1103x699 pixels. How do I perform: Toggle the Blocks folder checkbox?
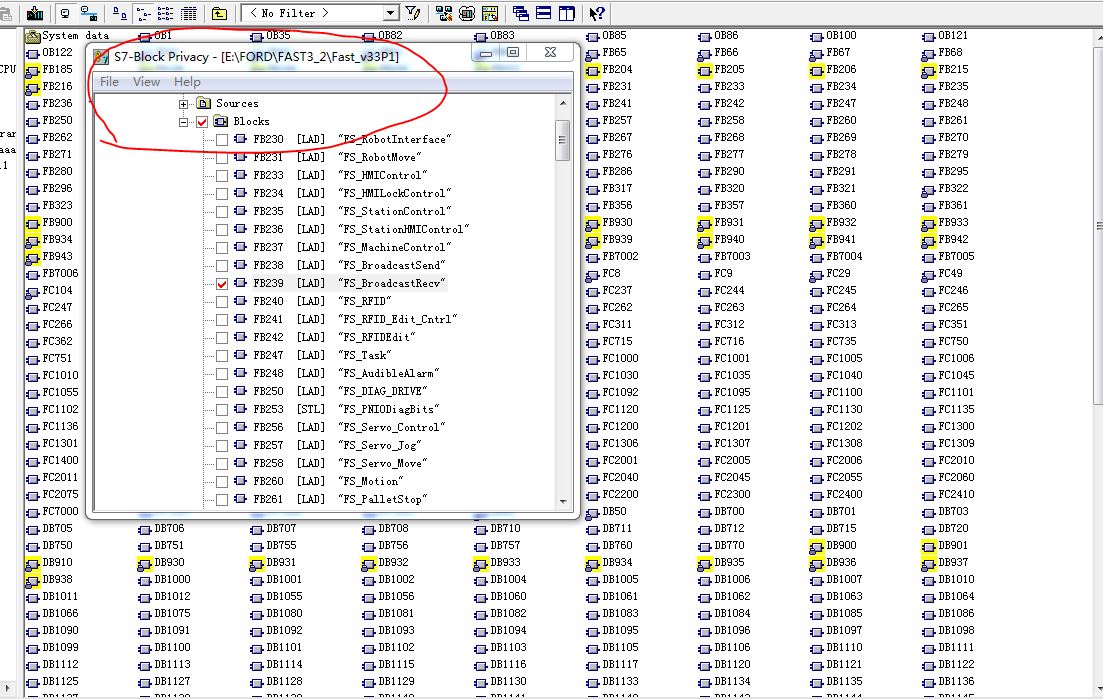[x=202, y=122]
